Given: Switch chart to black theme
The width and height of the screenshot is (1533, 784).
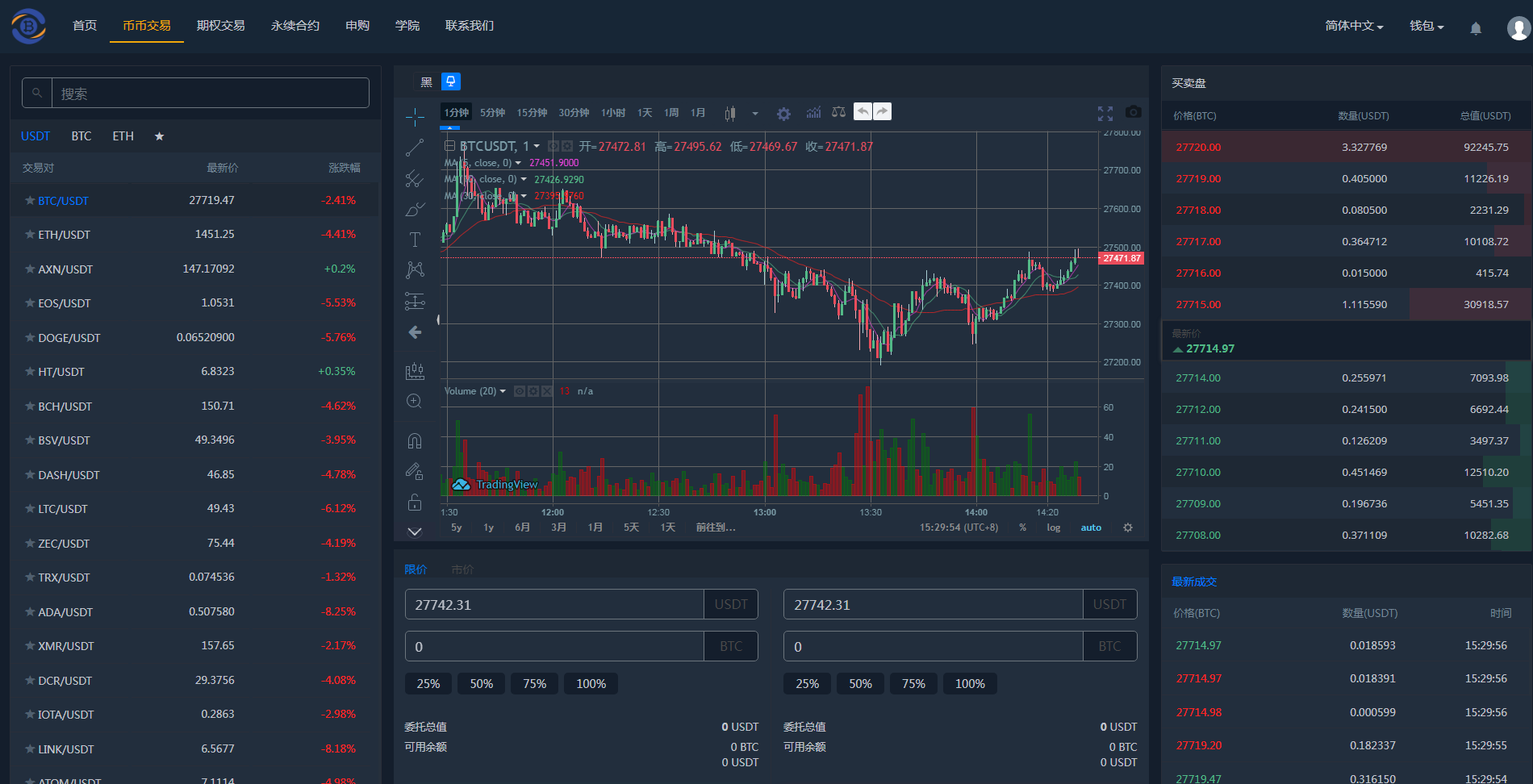Looking at the screenshot, I should 427,81.
